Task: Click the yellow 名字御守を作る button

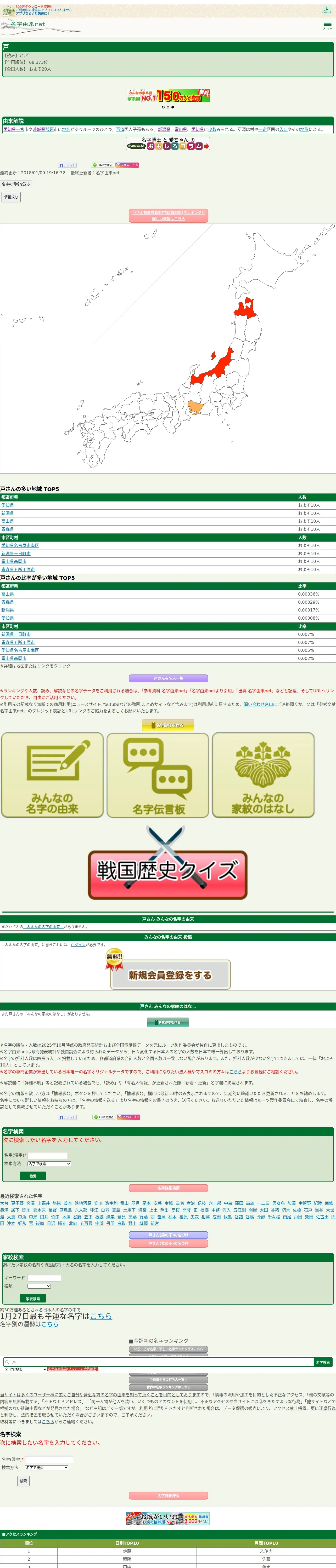Action: [x=168, y=725]
